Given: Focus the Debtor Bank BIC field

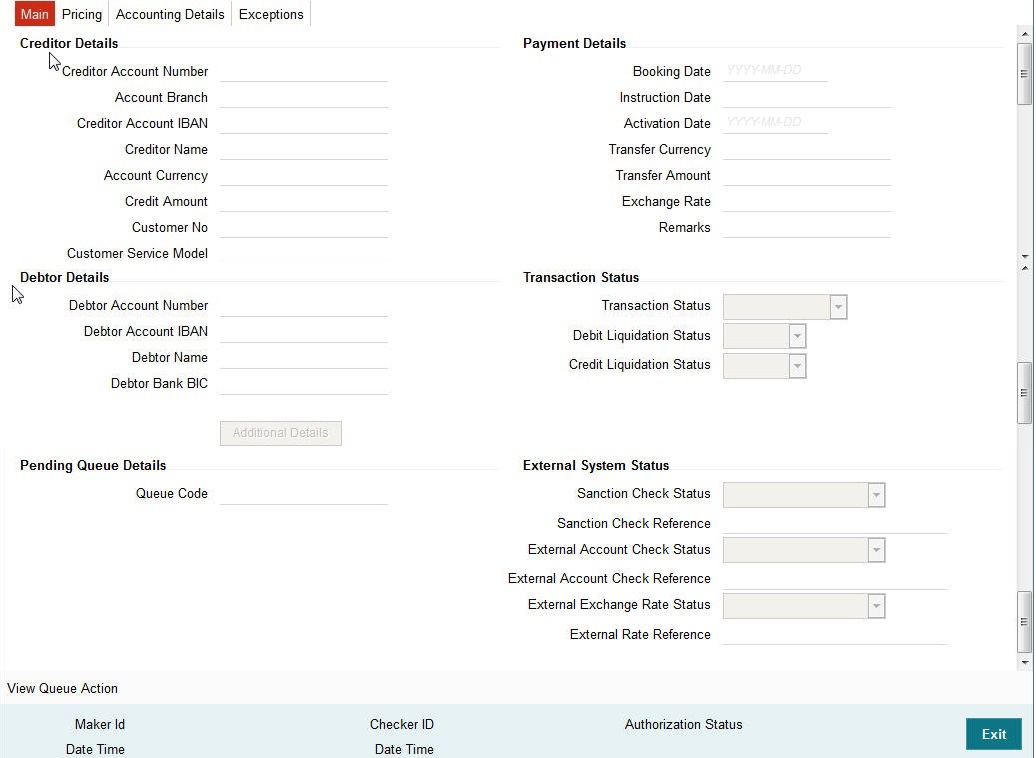Looking at the screenshot, I should pos(304,383).
